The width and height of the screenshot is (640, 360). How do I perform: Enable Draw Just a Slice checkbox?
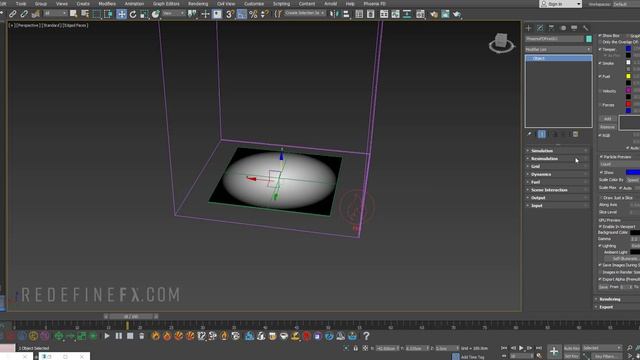click(601, 198)
